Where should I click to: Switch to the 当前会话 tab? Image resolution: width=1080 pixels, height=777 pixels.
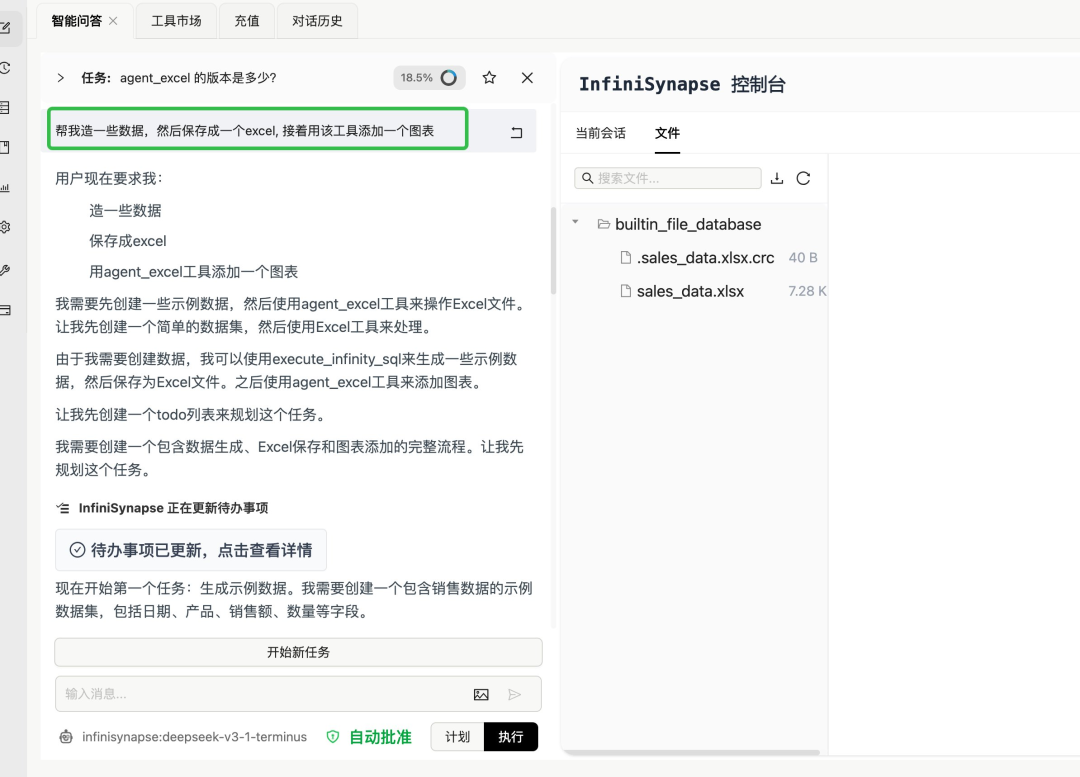601,133
